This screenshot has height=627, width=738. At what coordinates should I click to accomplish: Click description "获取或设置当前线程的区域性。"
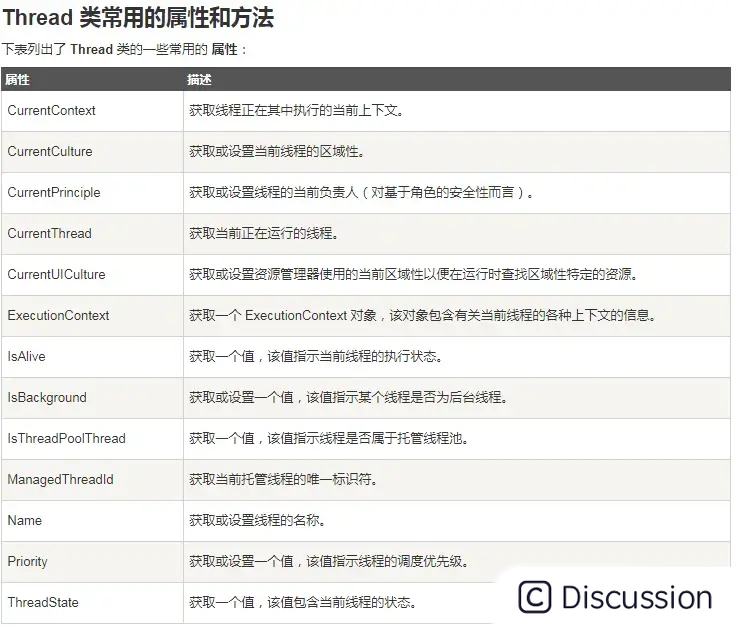click(x=276, y=152)
